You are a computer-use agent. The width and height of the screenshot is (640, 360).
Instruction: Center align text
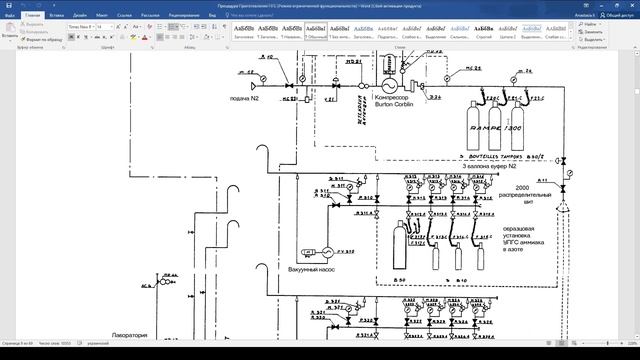(167, 37)
